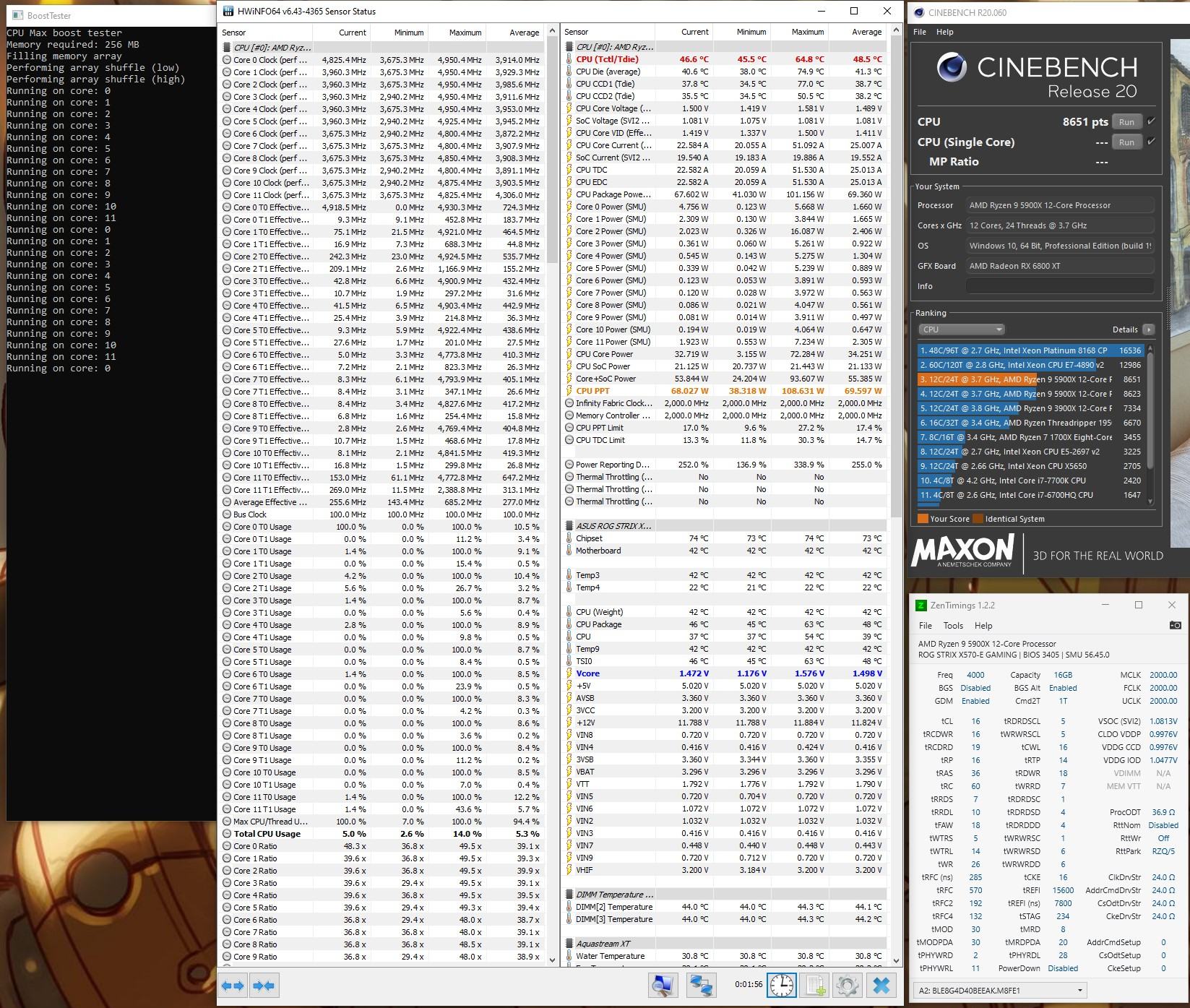Viewport: 1190px width, 1008px height.
Task: Click icon beside Infinity Fabric Clock row
Action: (569, 403)
